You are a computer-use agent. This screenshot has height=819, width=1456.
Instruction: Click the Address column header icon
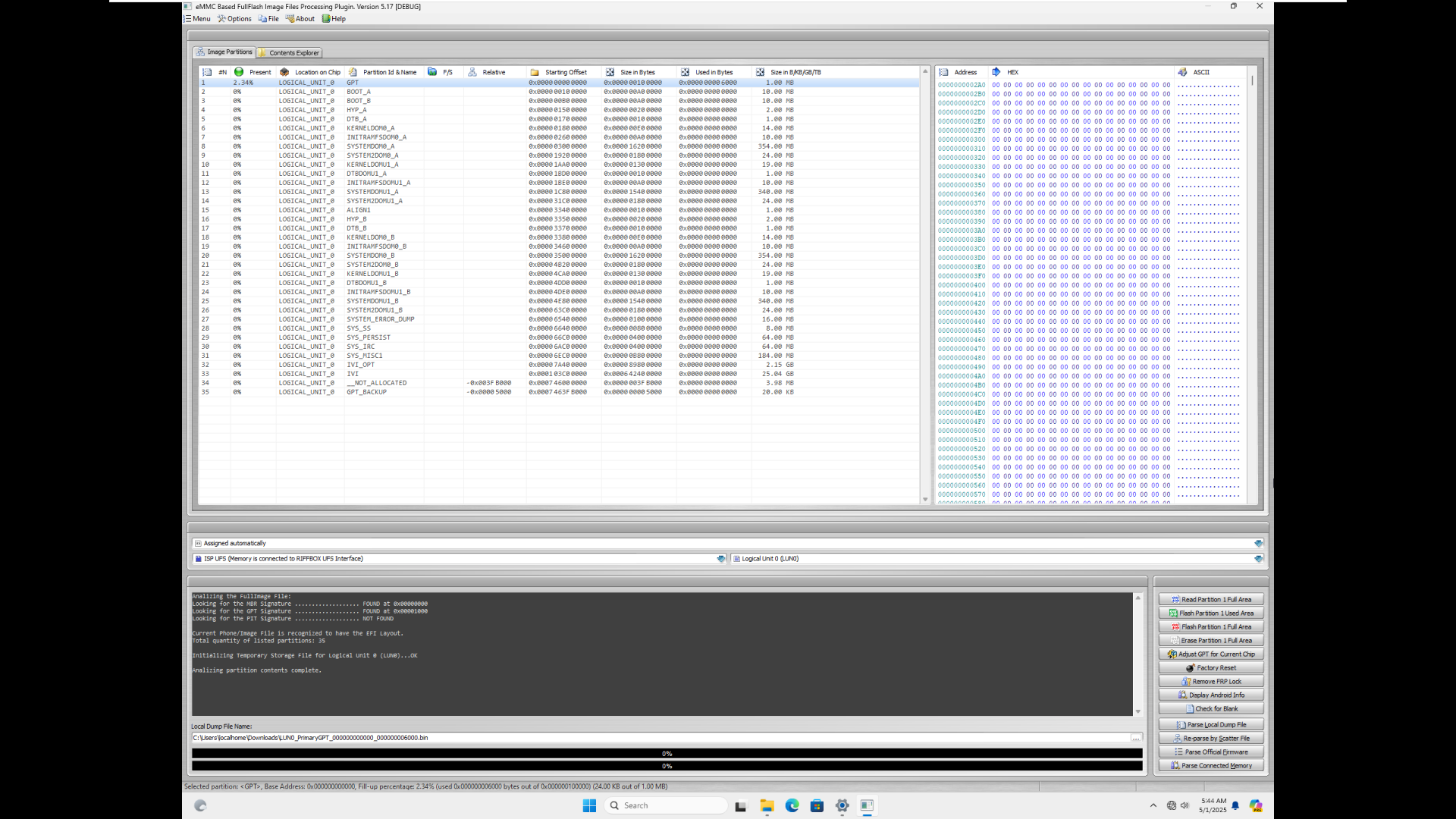(x=943, y=72)
